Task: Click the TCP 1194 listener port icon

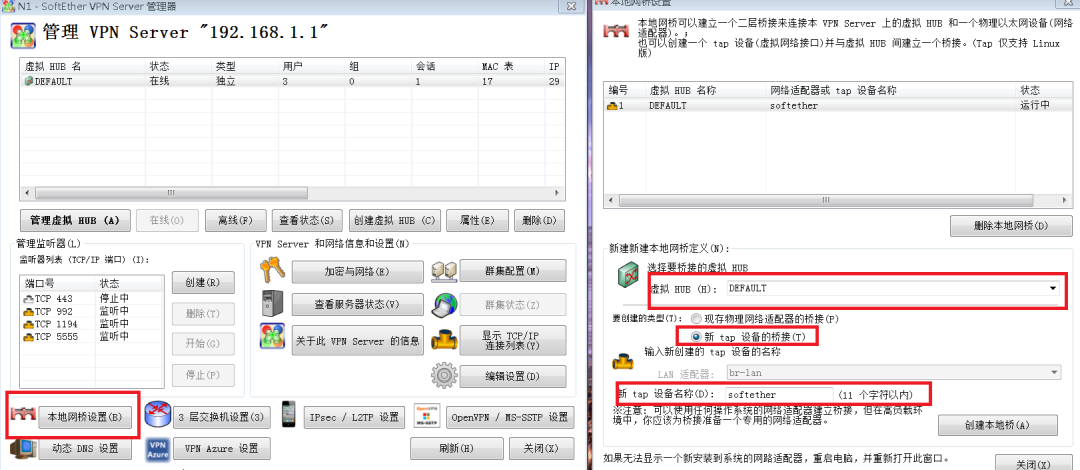Action: (x=29, y=324)
